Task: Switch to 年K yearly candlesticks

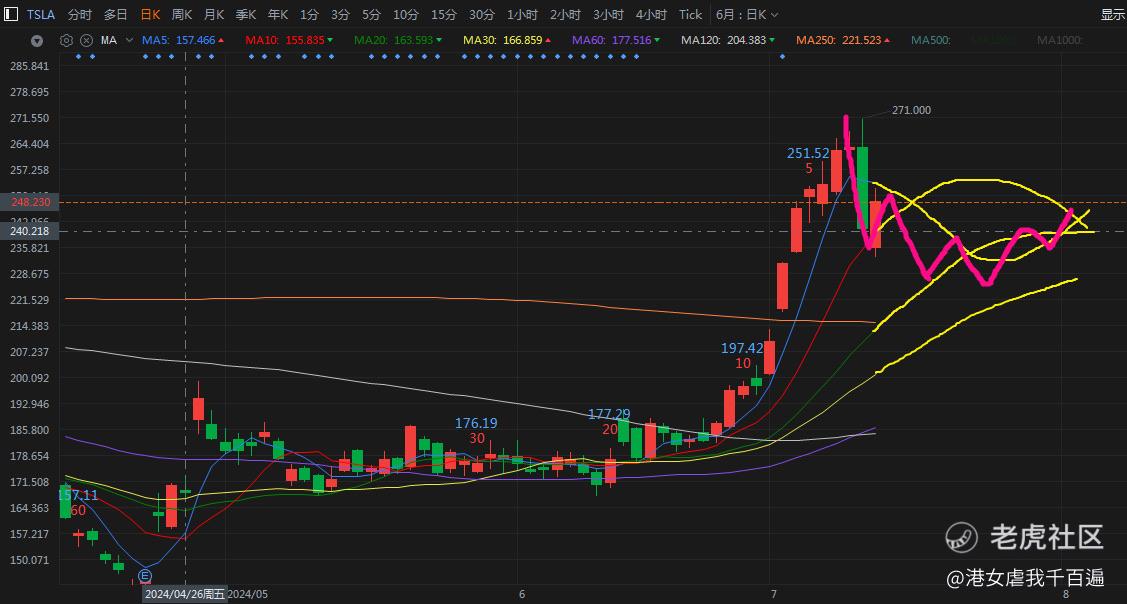Action: coord(278,14)
